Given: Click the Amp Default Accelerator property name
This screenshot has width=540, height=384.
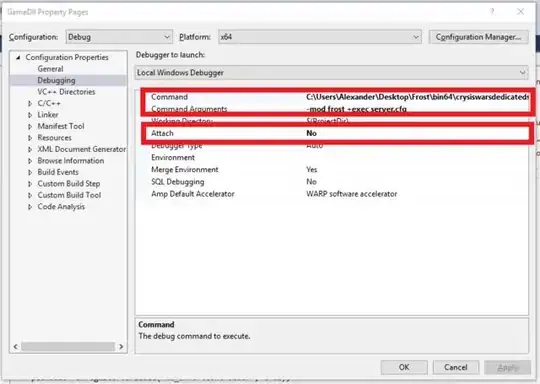Looking at the screenshot, I should click(193, 194).
